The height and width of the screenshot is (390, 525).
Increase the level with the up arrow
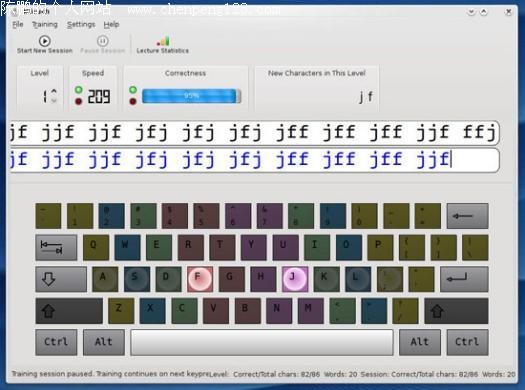pyautogui.click(x=54, y=91)
